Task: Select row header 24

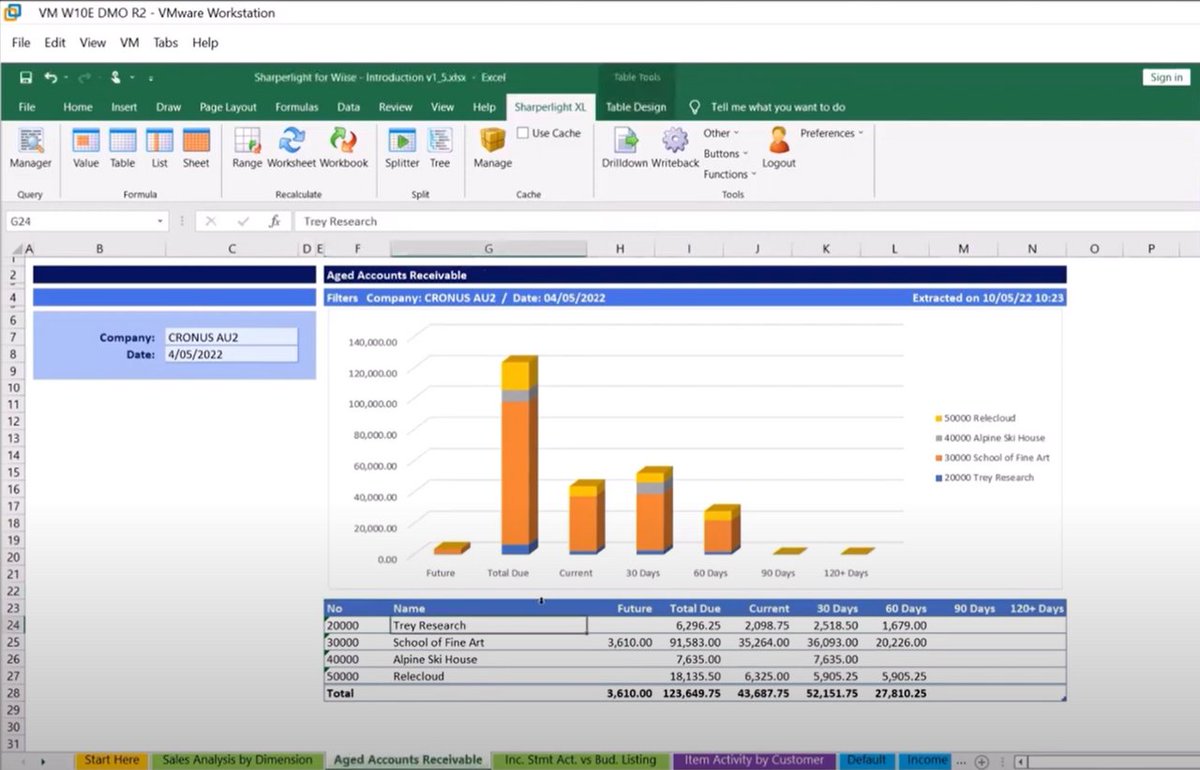Action: (x=12, y=625)
